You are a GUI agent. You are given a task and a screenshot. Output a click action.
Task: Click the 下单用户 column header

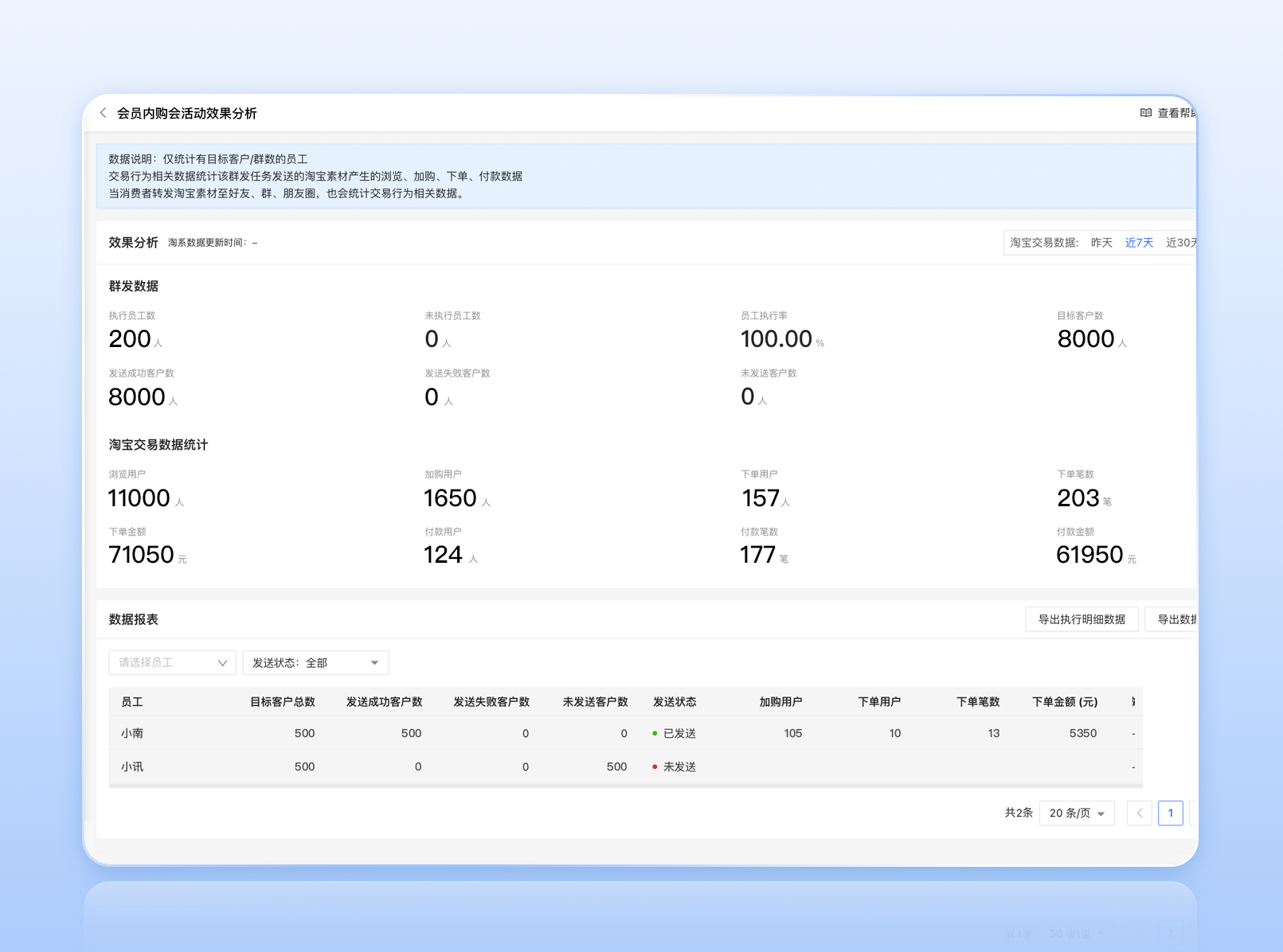(x=879, y=702)
